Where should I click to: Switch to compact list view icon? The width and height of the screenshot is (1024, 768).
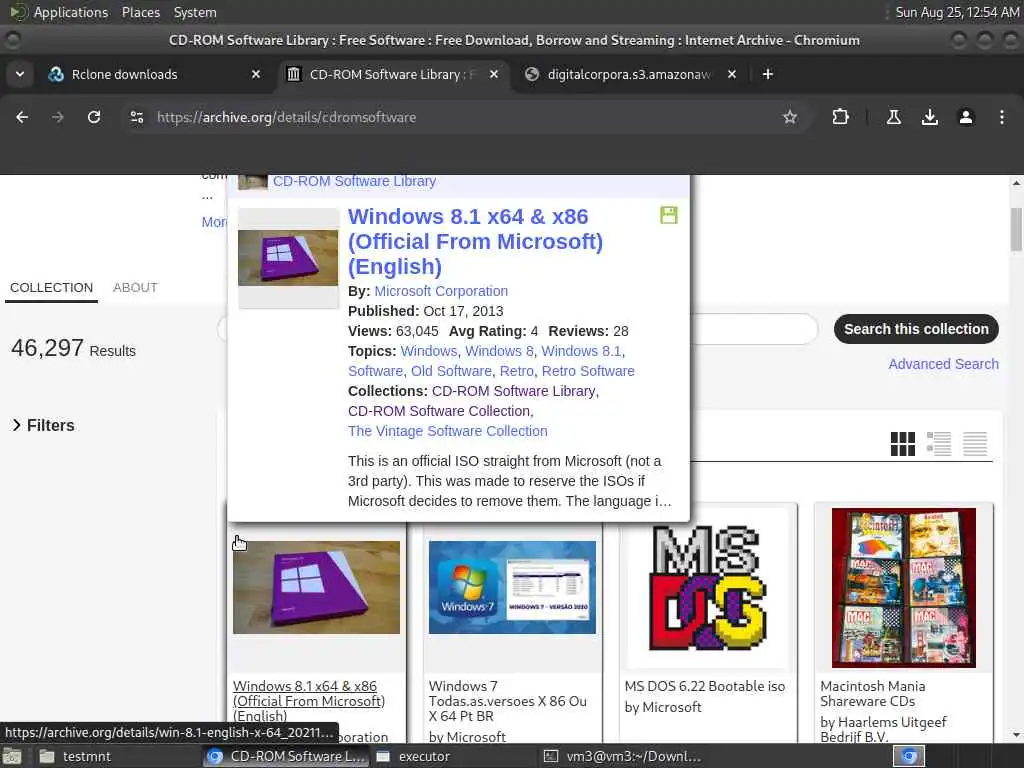pyautogui.click(x=974, y=444)
